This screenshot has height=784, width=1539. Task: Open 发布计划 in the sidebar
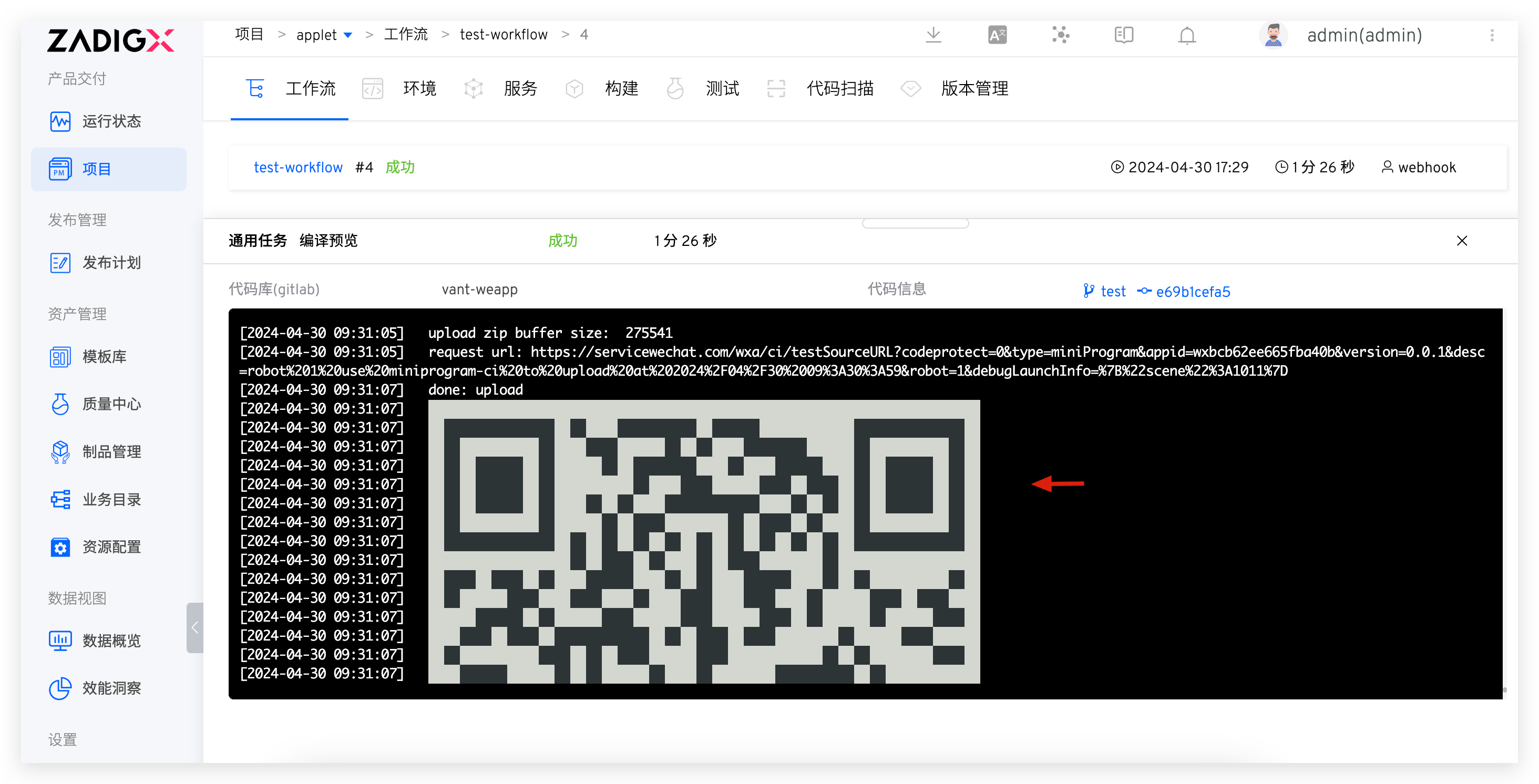pyautogui.click(x=109, y=263)
